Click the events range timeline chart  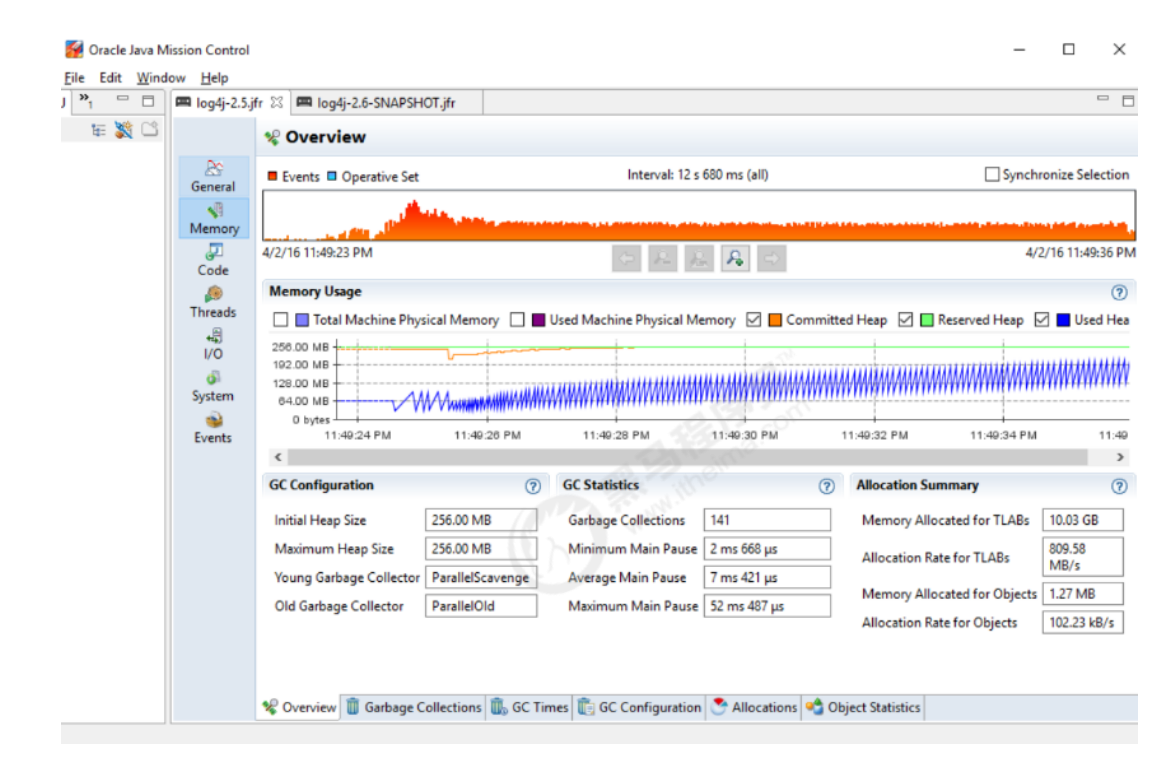(699, 216)
